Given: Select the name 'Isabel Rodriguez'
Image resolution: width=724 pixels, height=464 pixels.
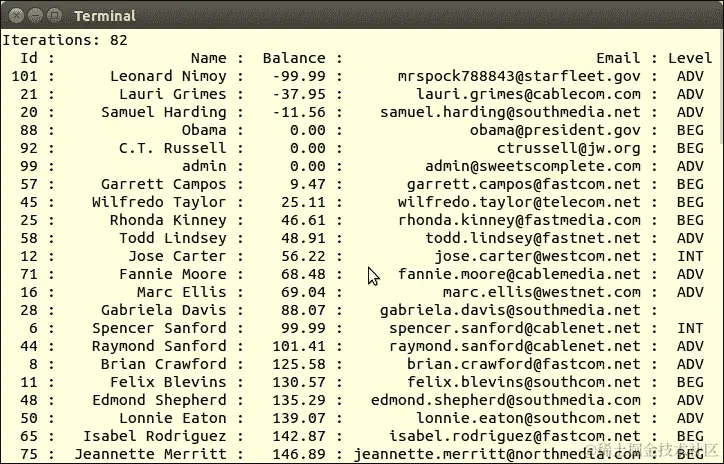Looking at the screenshot, I should tap(155, 436).
